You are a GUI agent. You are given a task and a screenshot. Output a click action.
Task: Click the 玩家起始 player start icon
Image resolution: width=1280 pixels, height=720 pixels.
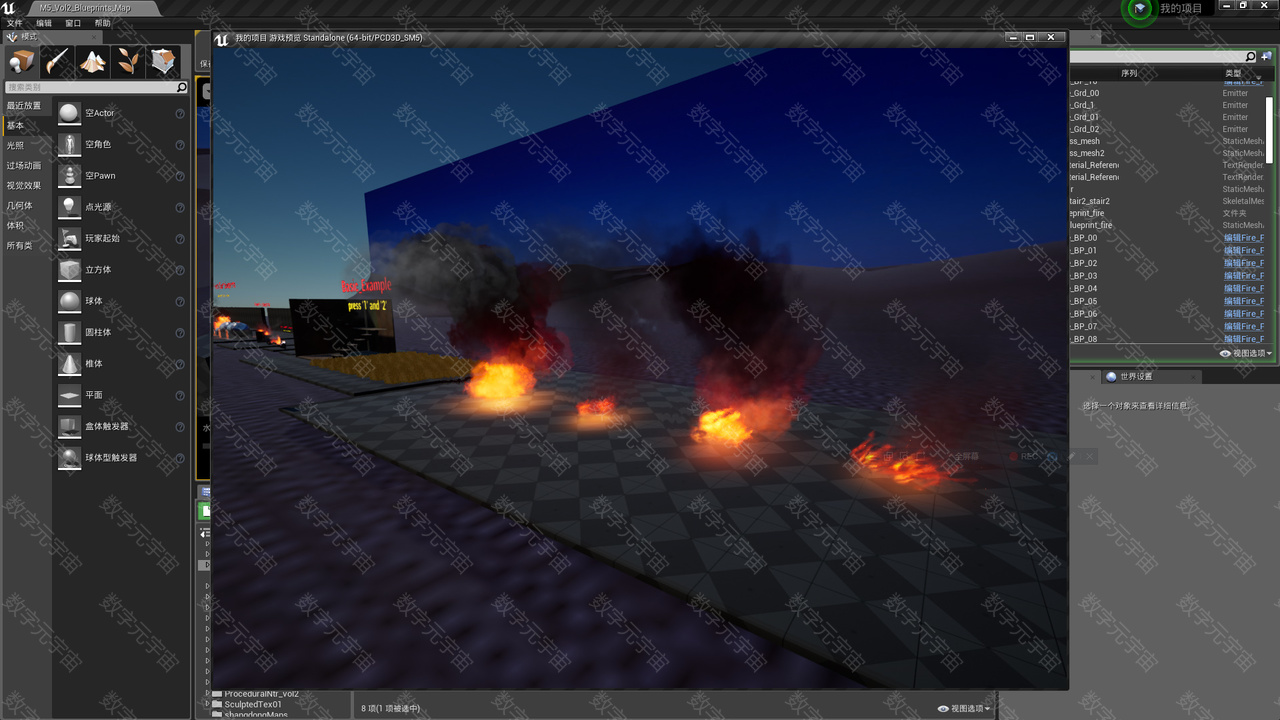pos(69,238)
